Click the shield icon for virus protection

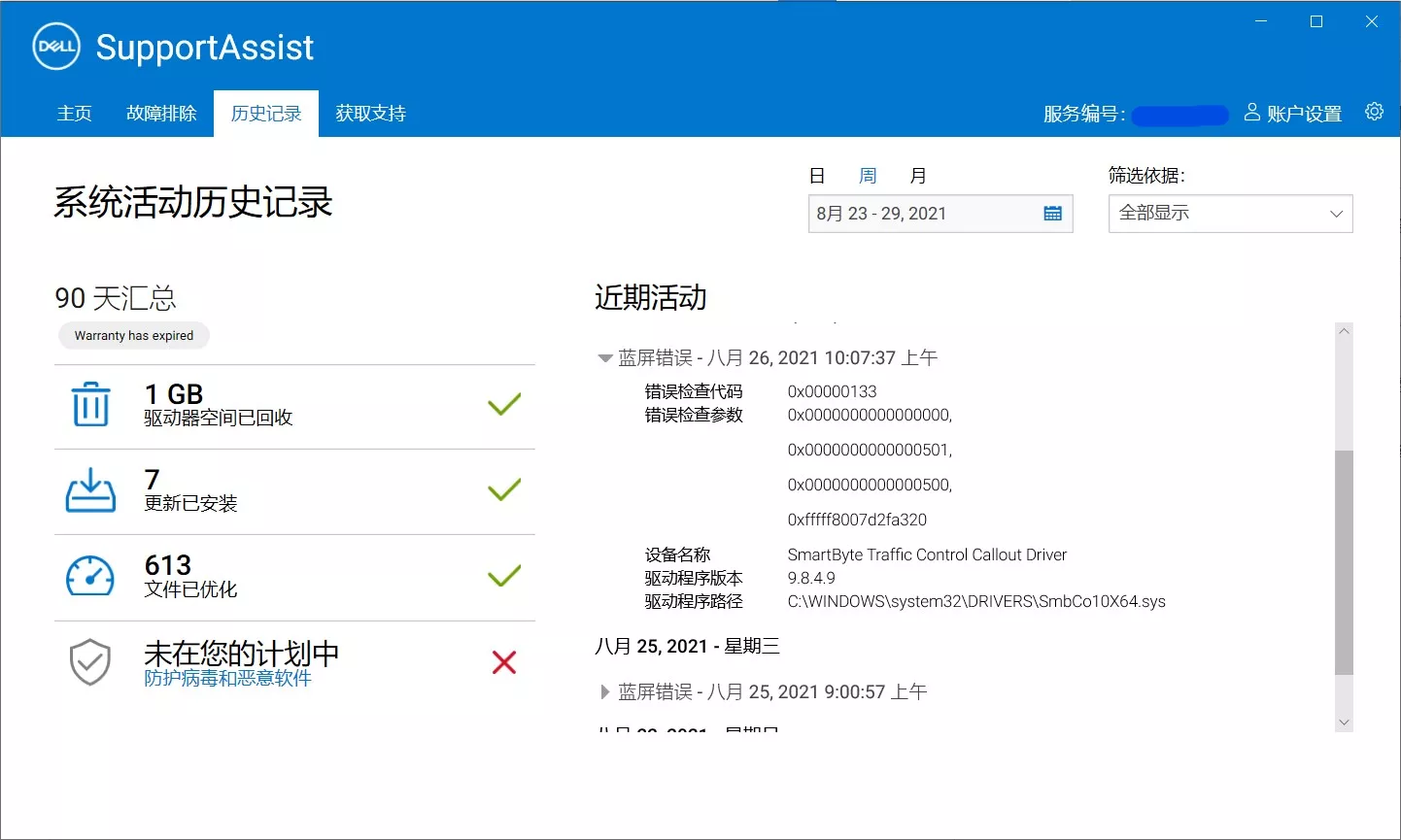(90, 662)
